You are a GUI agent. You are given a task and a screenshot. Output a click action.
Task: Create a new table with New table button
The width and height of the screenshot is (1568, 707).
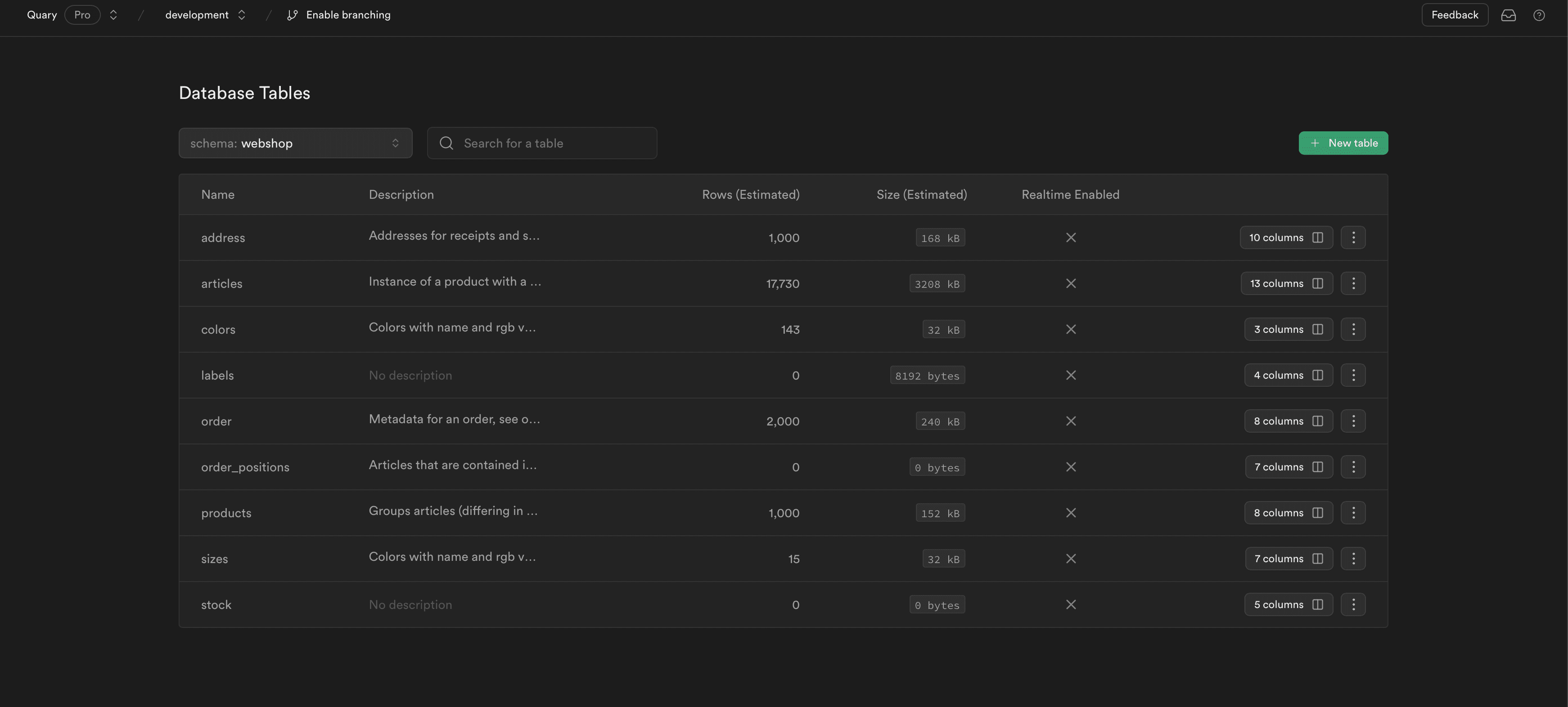point(1343,143)
